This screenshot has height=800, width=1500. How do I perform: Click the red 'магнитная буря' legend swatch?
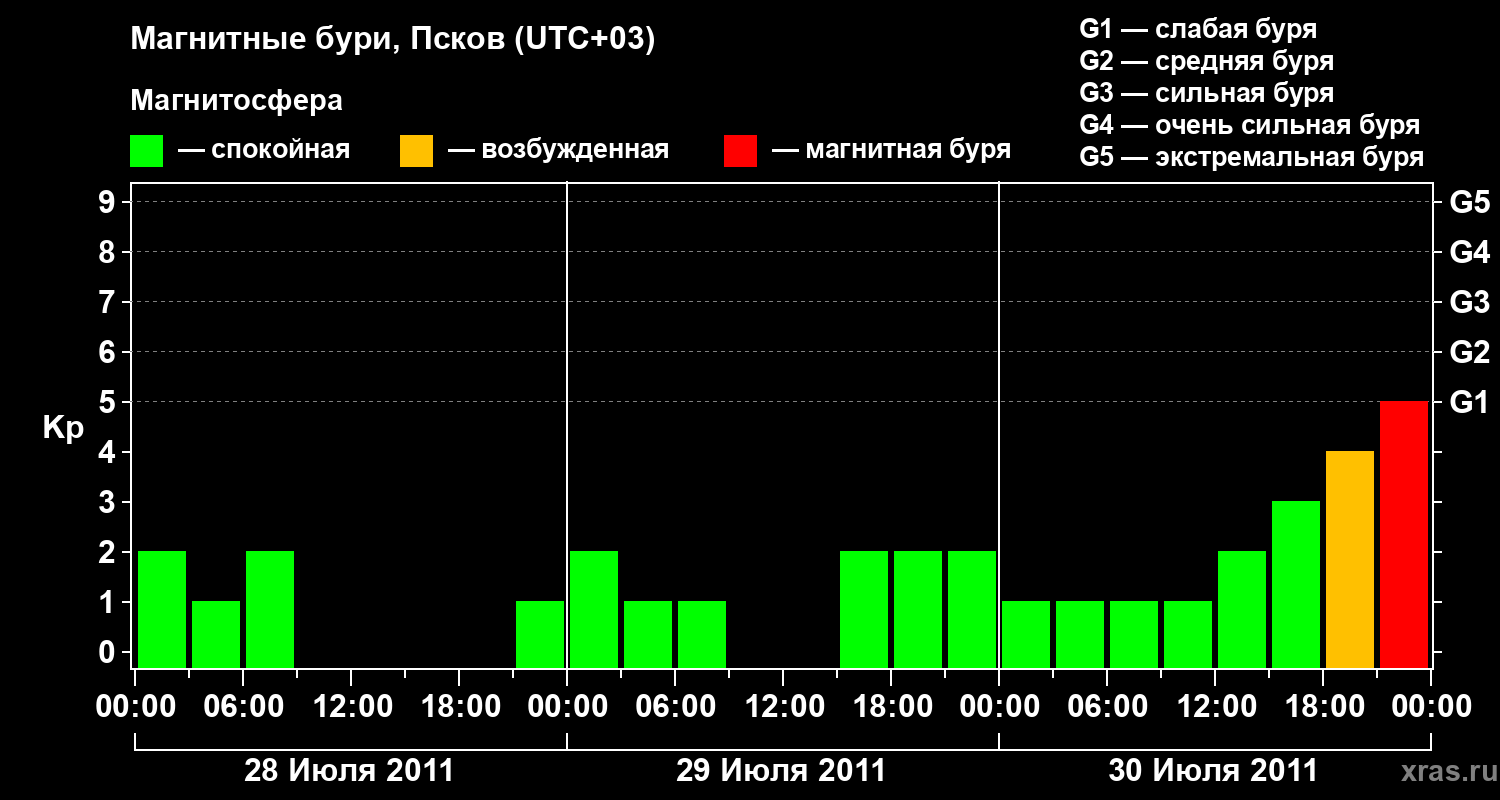741,151
